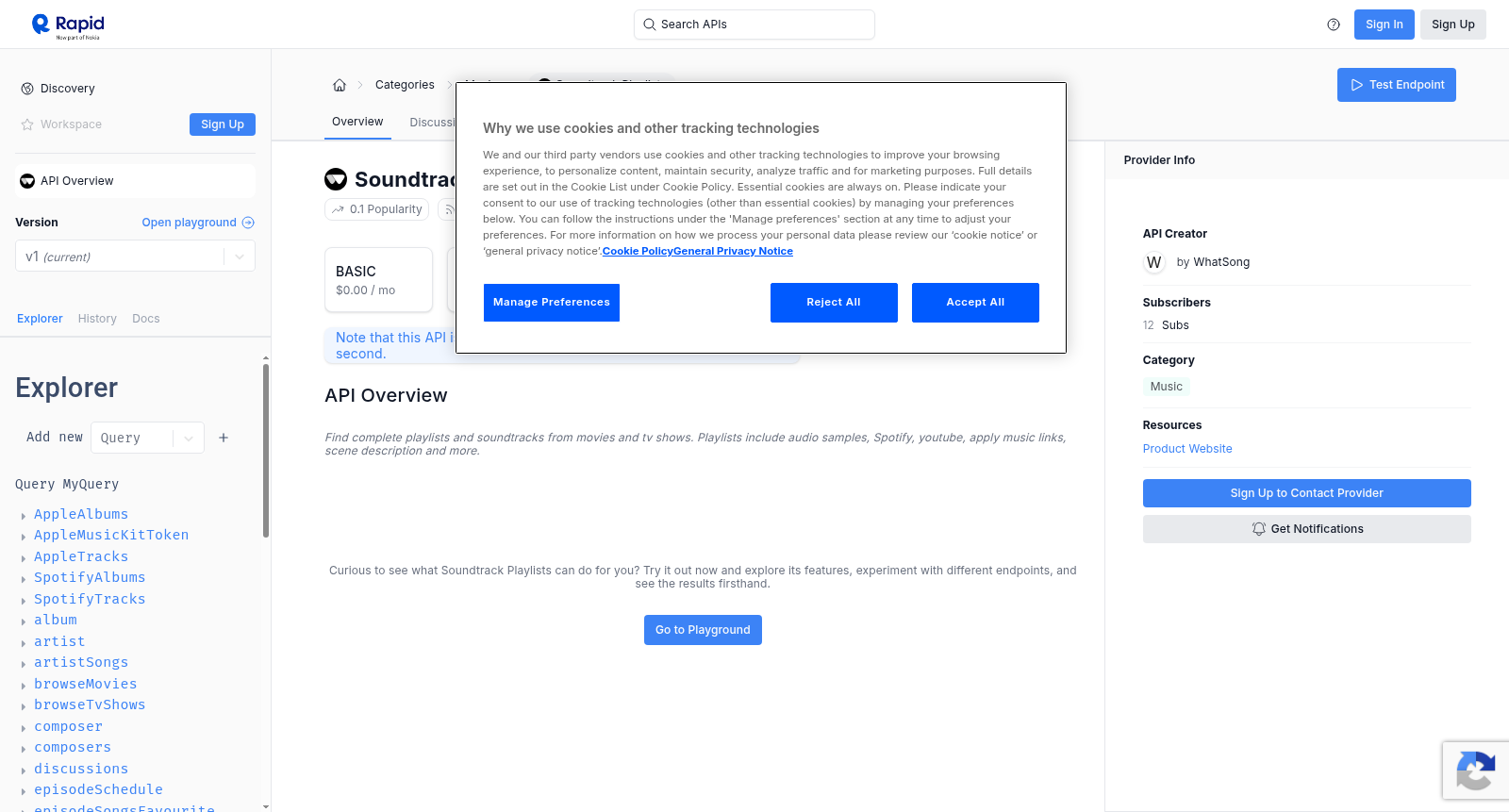This screenshot has width=1509, height=812.
Task: Click the Soundtrack API logo icon
Action: (336, 179)
